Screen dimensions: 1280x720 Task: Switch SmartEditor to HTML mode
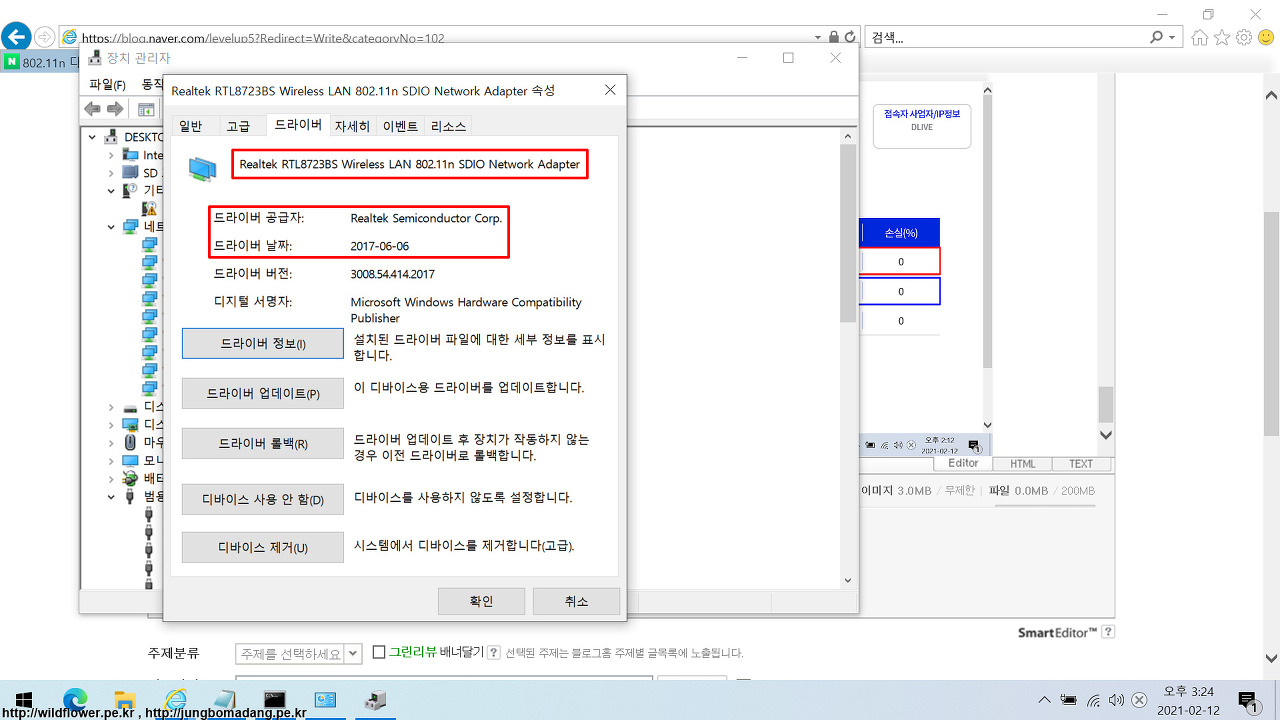coord(1023,464)
